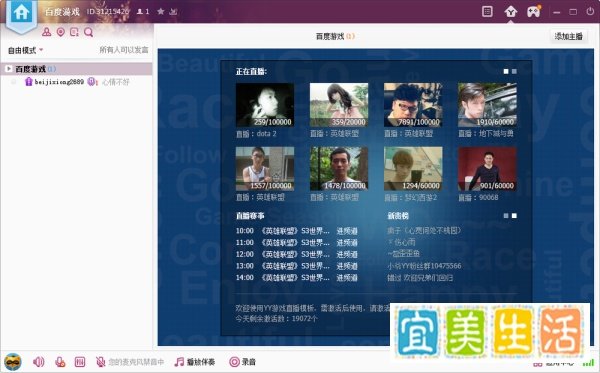Viewport: 600px width, 373px height.
Task: Click the 小铭YY粉丝群10475566 ranking entry
Action: pos(424,266)
